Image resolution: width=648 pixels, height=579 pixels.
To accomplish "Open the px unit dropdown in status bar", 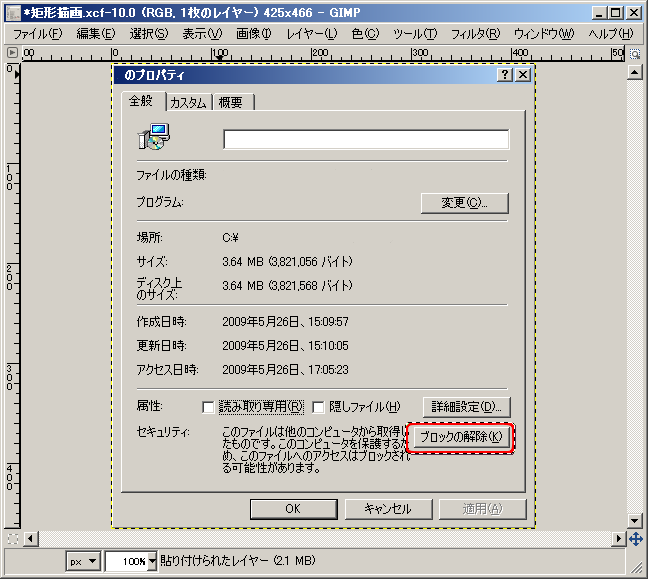I will (x=83, y=561).
